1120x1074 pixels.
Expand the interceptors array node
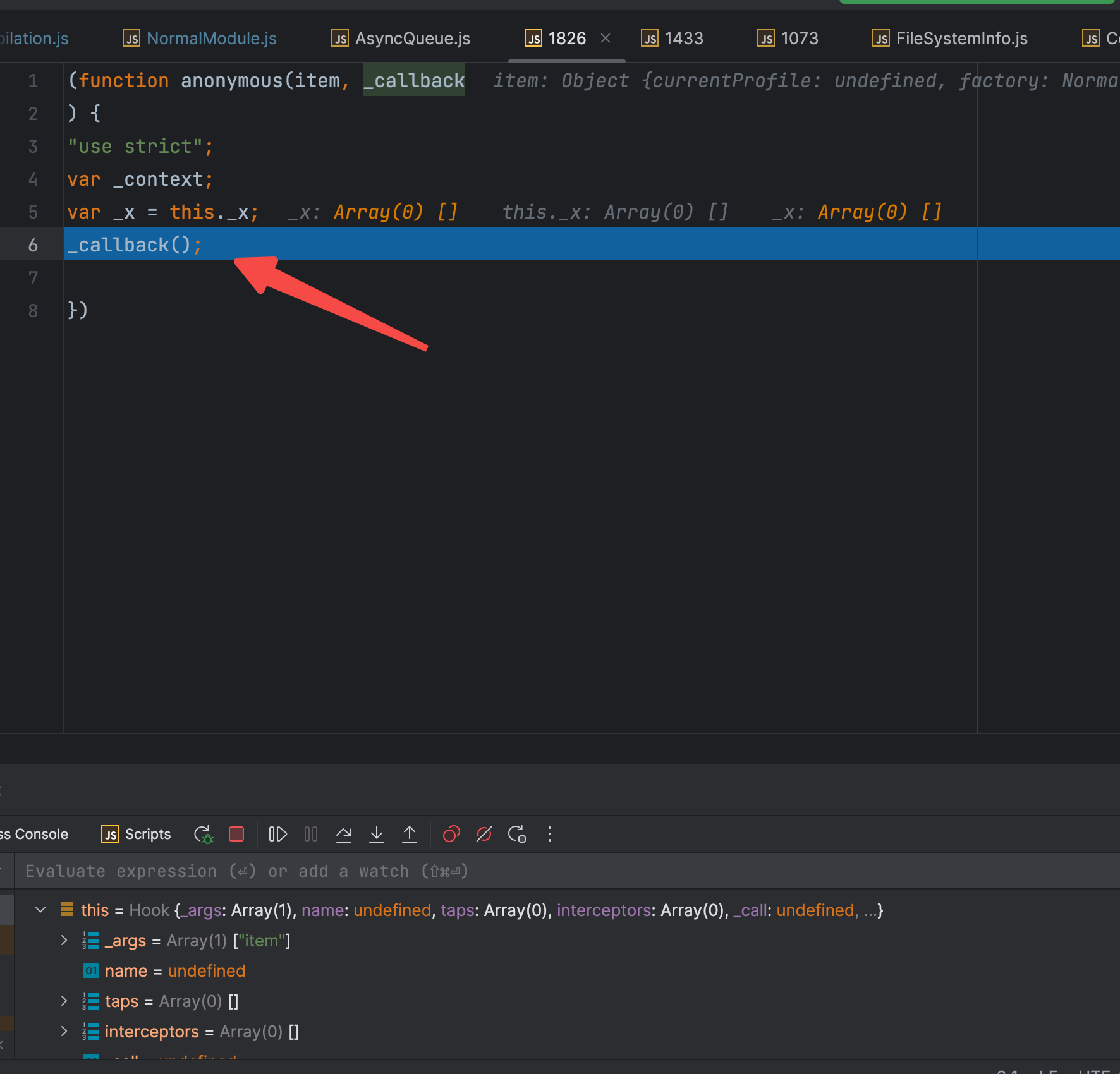pos(64,1032)
